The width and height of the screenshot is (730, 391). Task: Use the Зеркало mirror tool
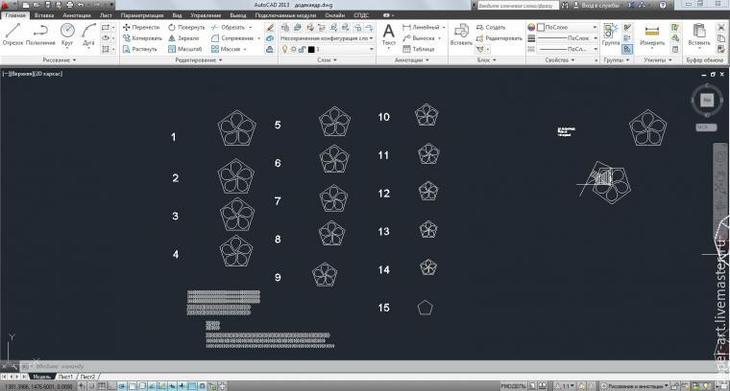184,38
